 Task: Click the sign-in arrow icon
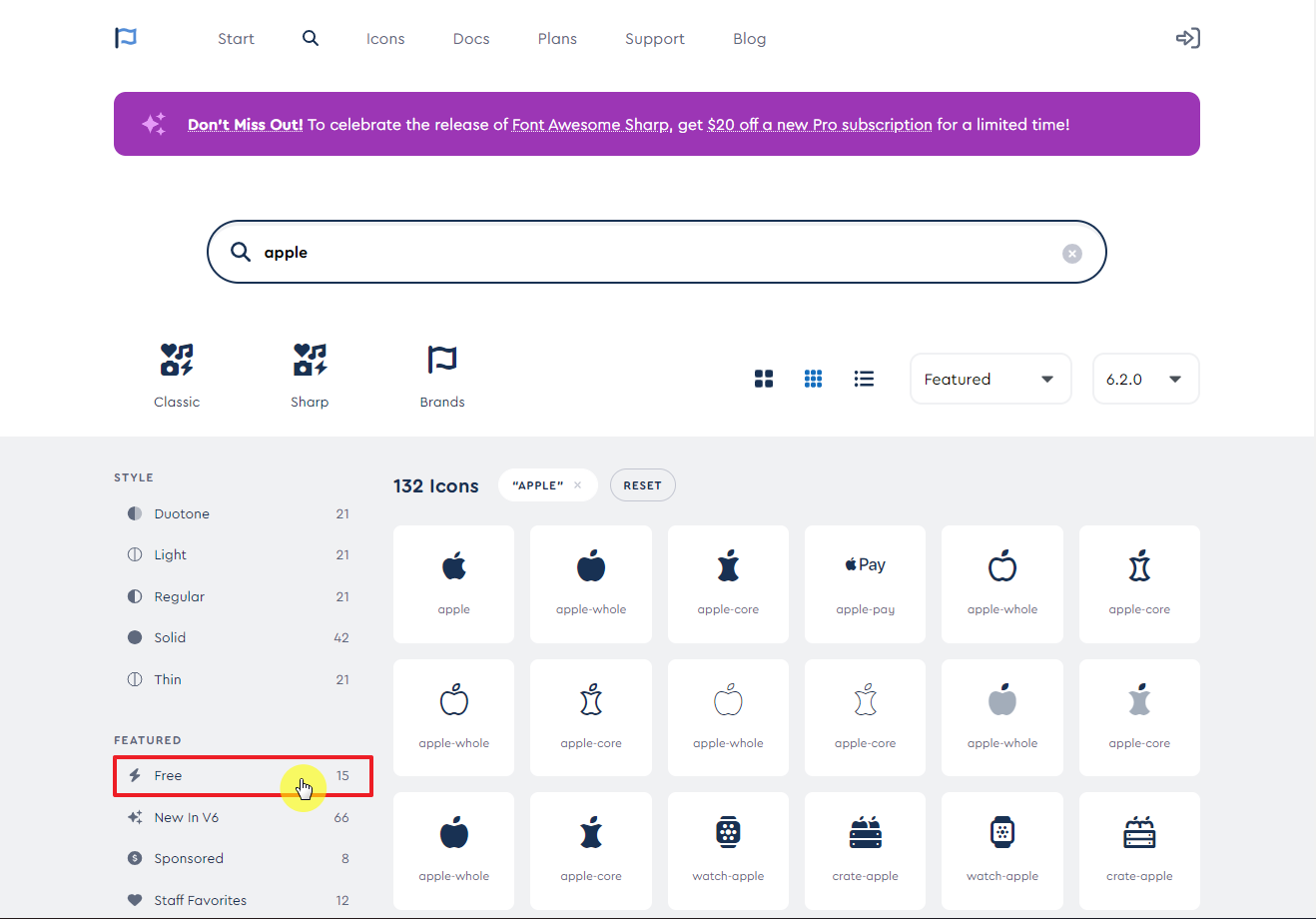[1187, 38]
